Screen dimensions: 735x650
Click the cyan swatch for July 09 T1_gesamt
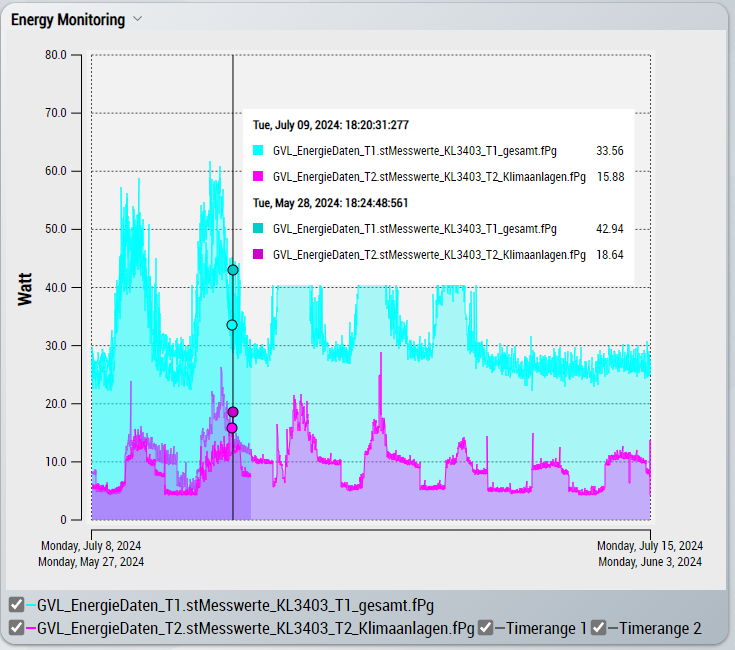pos(258,151)
